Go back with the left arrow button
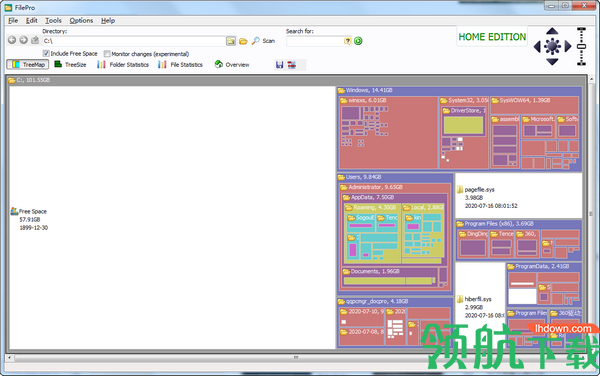The height and width of the screenshot is (376, 600). tap(12, 40)
